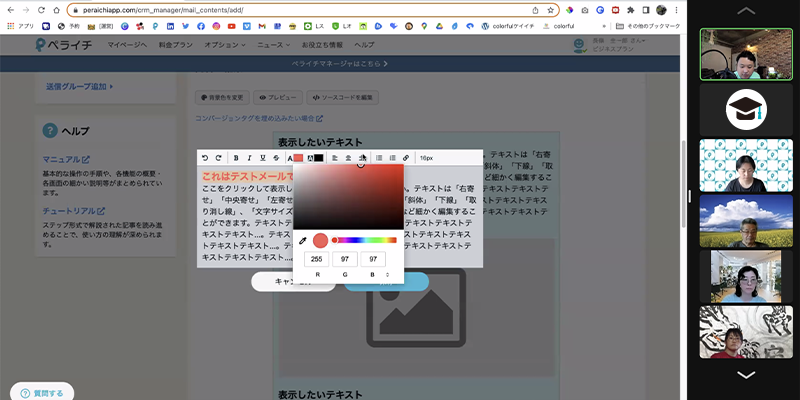This screenshot has width=800, height=400.
Task: Click the プレビュー button
Action: click(277, 98)
